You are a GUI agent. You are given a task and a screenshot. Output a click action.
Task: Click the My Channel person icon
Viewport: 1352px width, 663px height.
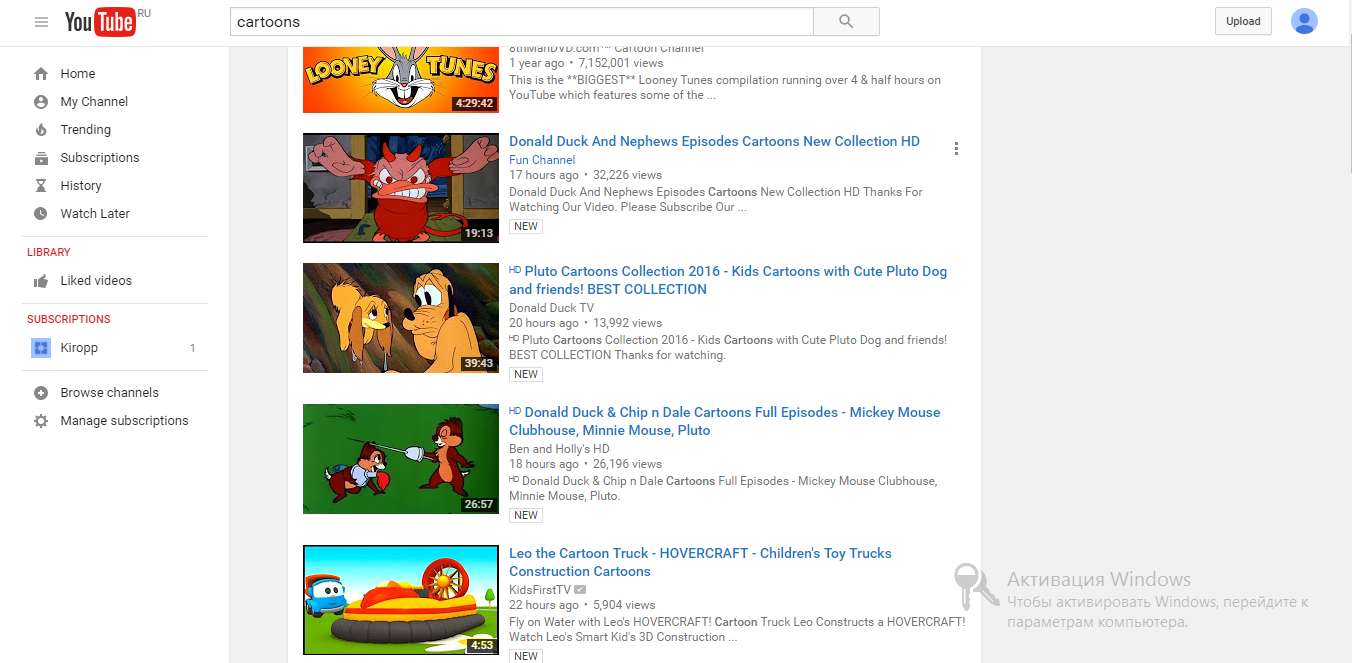(41, 102)
